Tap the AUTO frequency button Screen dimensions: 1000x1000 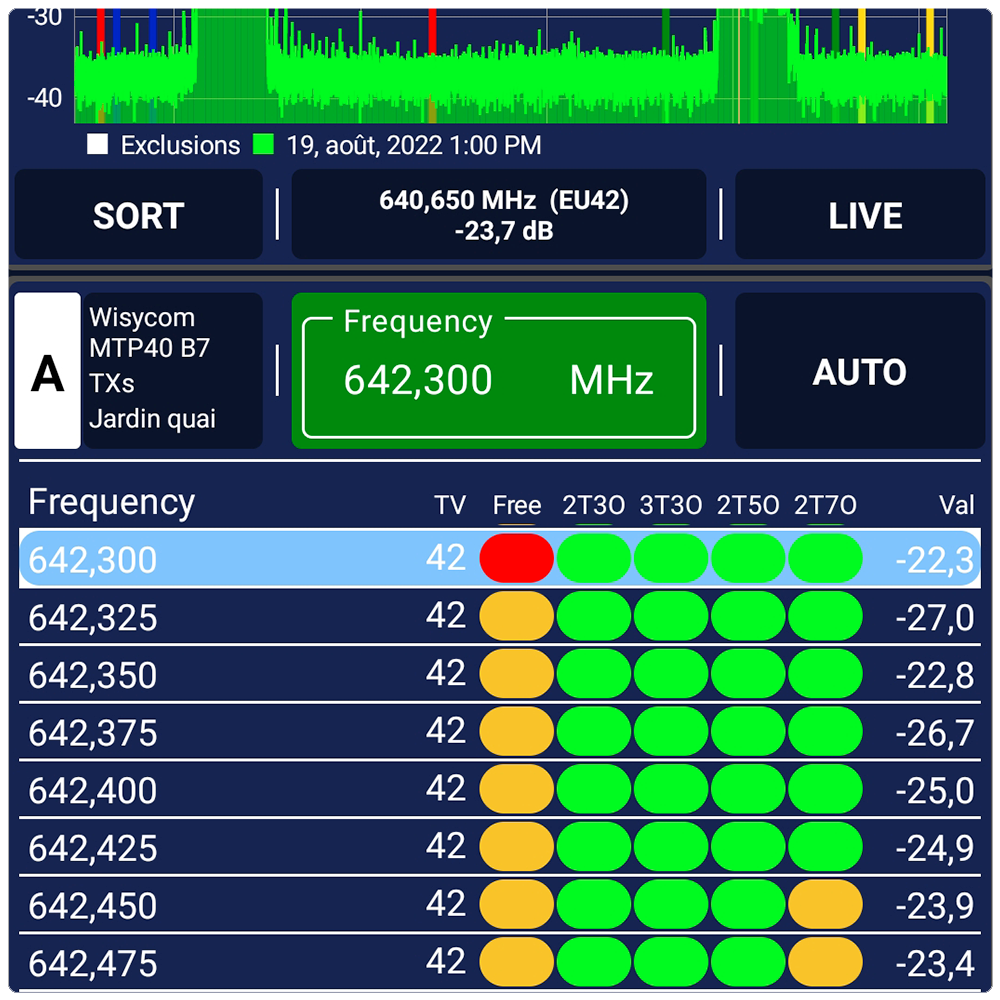point(860,371)
